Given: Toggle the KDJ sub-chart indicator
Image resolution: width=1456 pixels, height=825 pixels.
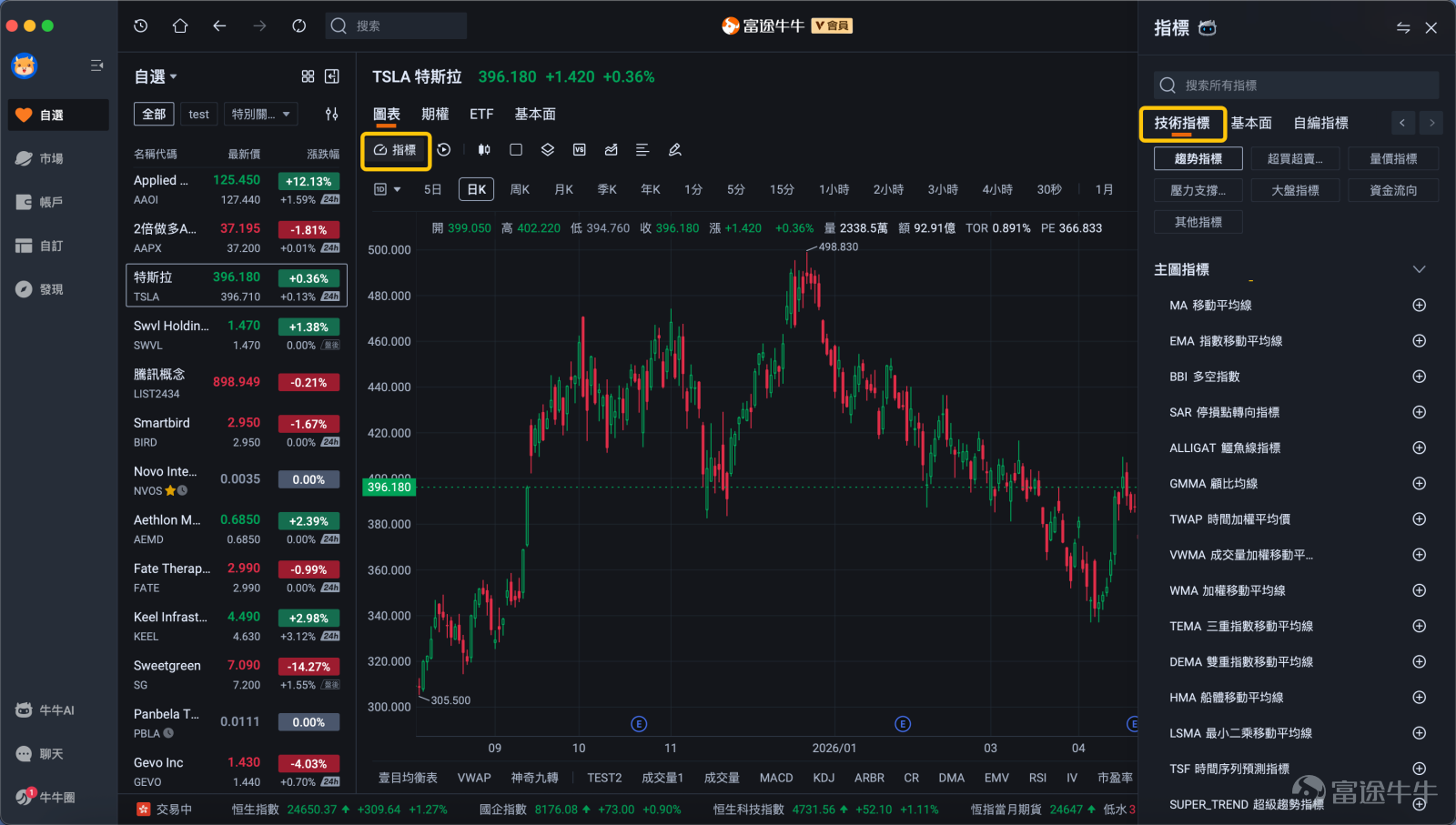Looking at the screenshot, I should point(824,778).
